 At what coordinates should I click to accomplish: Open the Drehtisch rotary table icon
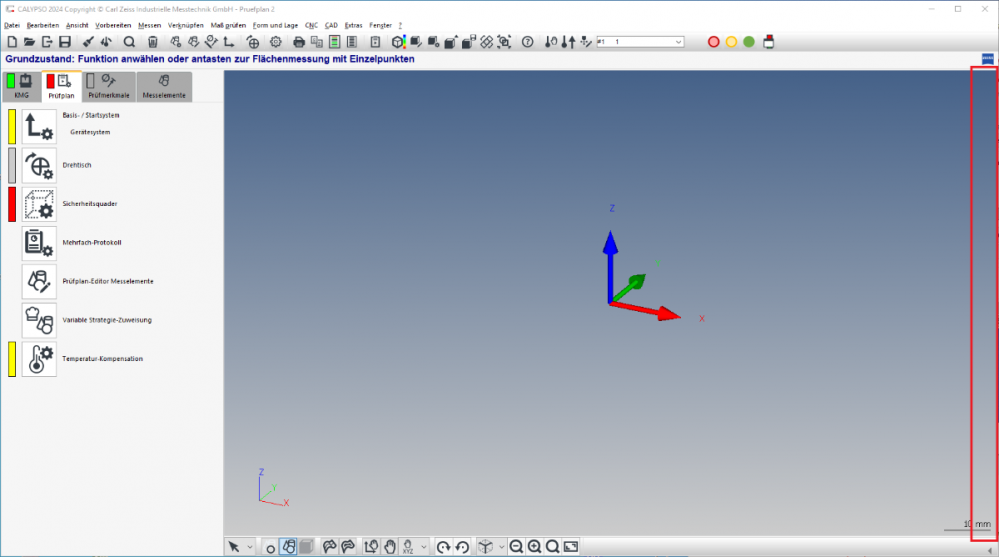click(x=39, y=165)
